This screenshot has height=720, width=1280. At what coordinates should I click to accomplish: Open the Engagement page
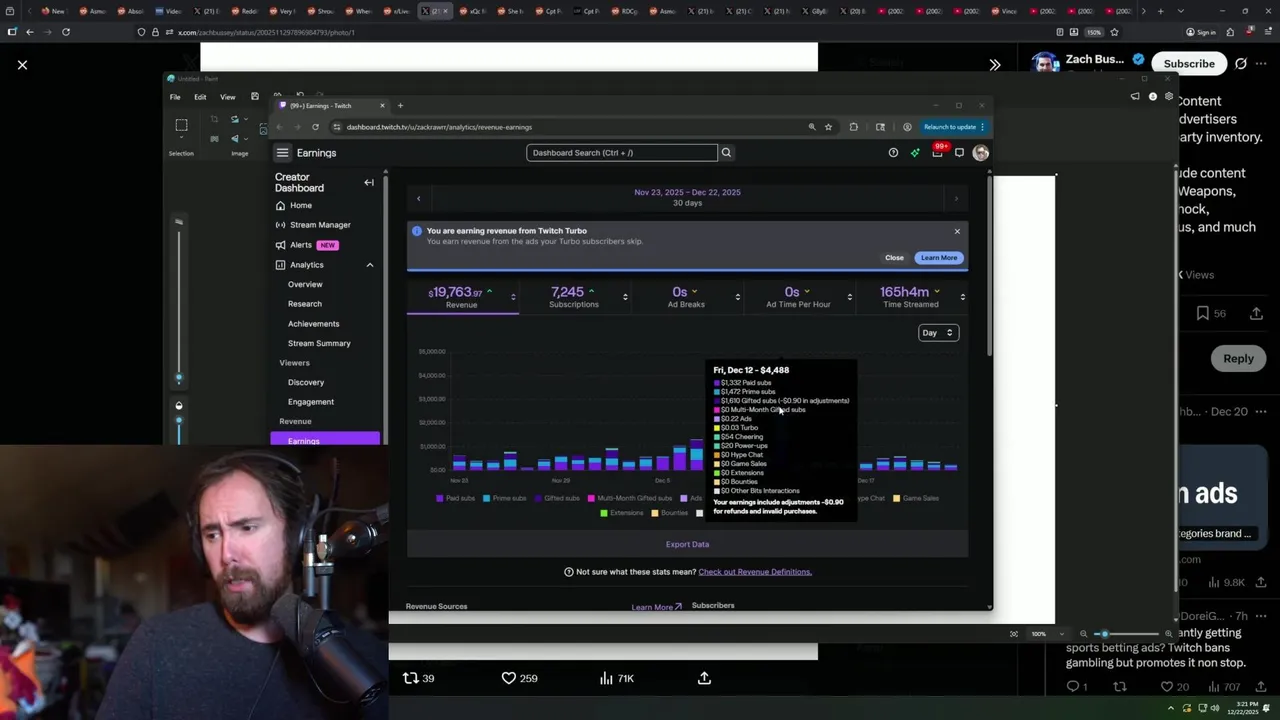coord(311,402)
